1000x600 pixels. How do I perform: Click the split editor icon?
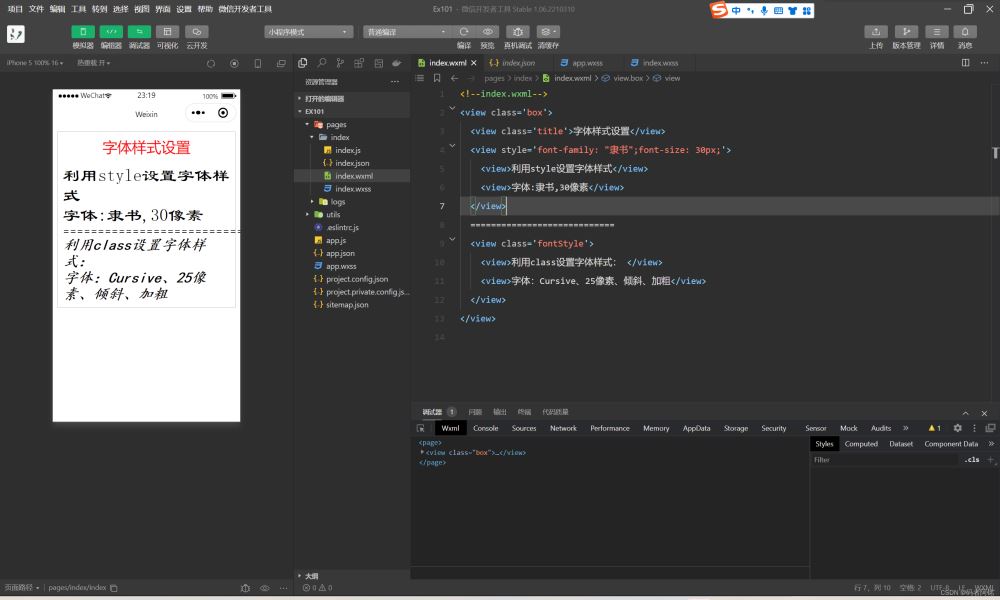click(965, 63)
